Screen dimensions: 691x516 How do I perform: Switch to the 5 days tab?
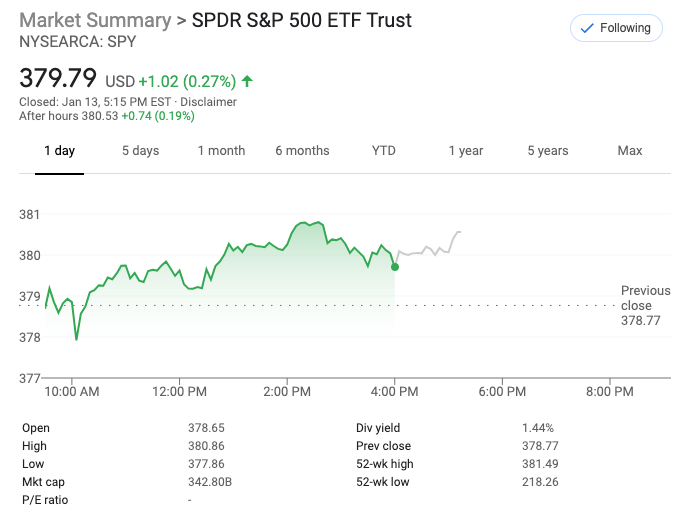pyautogui.click(x=140, y=151)
